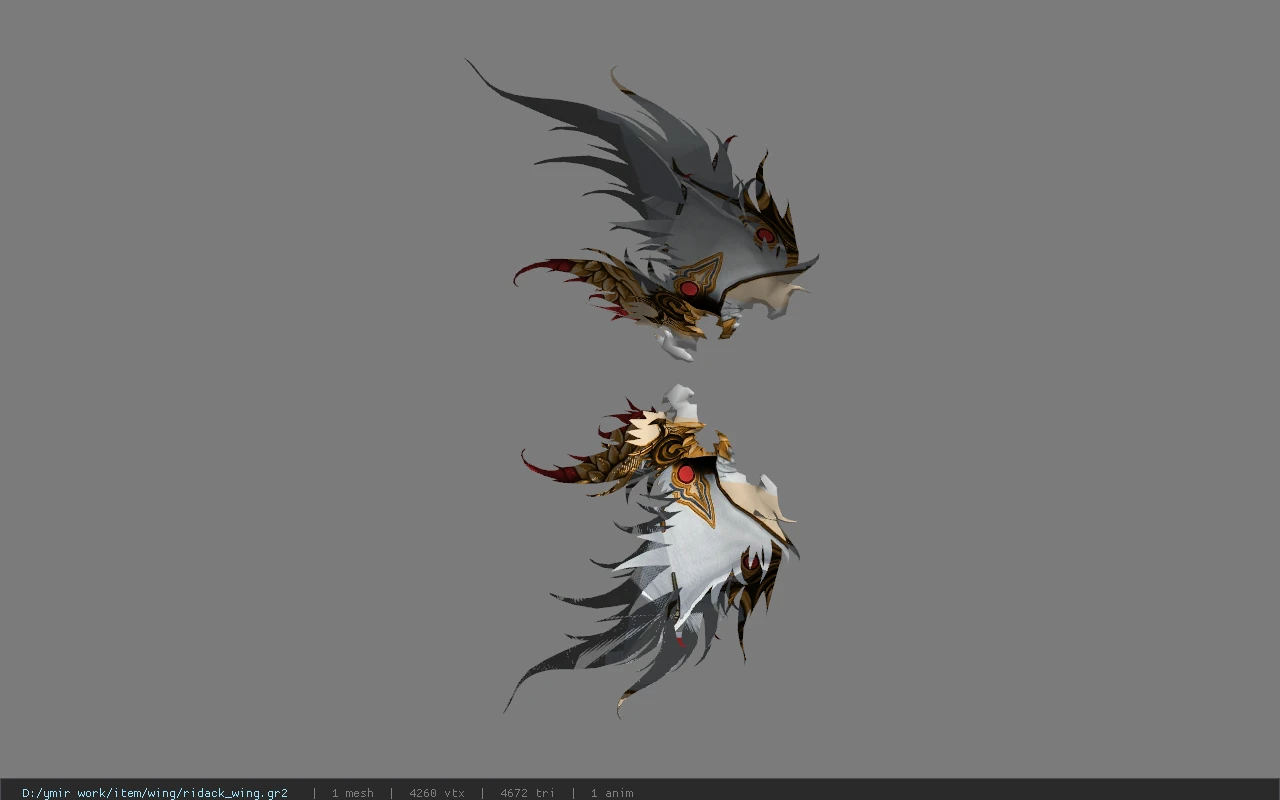Click the '4672 tri' triangle count
The width and height of the screenshot is (1280, 800).
[x=527, y=793]
